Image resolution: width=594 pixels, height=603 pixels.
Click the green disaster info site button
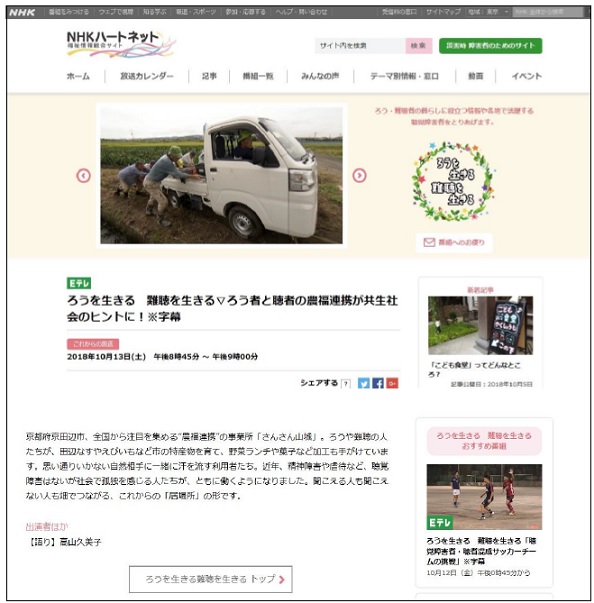click(x=491, y=46)
